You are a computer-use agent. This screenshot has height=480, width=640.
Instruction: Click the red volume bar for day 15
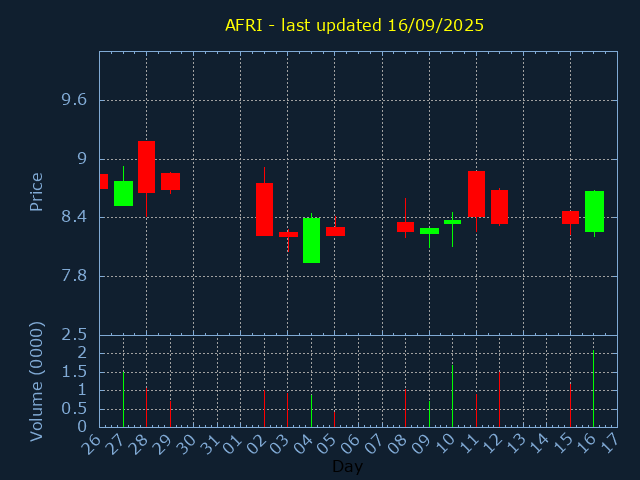tap(570, 405)
